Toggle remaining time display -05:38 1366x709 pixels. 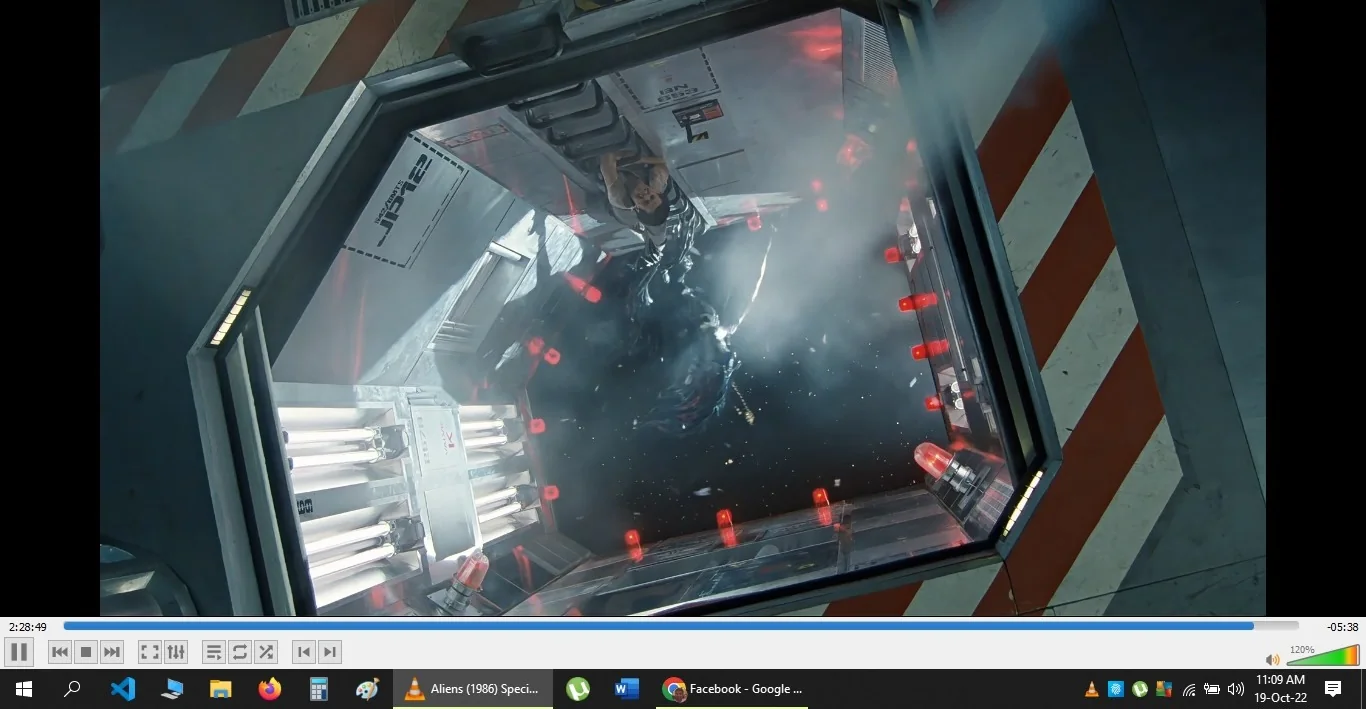click(1342, 627)
